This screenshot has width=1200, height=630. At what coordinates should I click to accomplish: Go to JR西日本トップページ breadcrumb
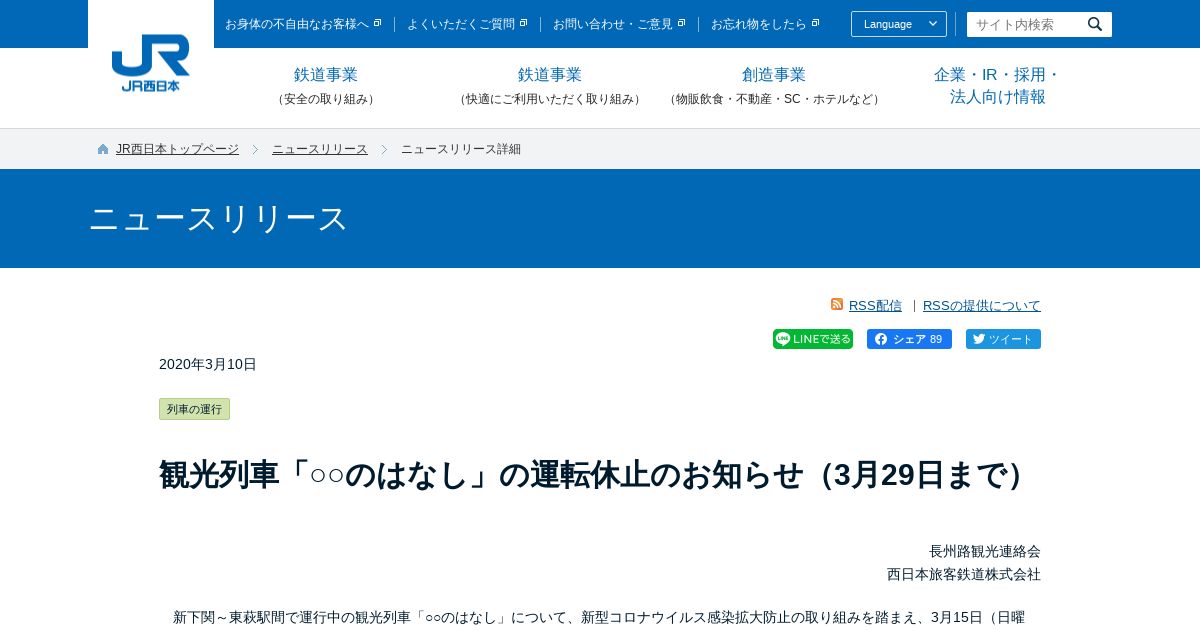tap(177, 149)
